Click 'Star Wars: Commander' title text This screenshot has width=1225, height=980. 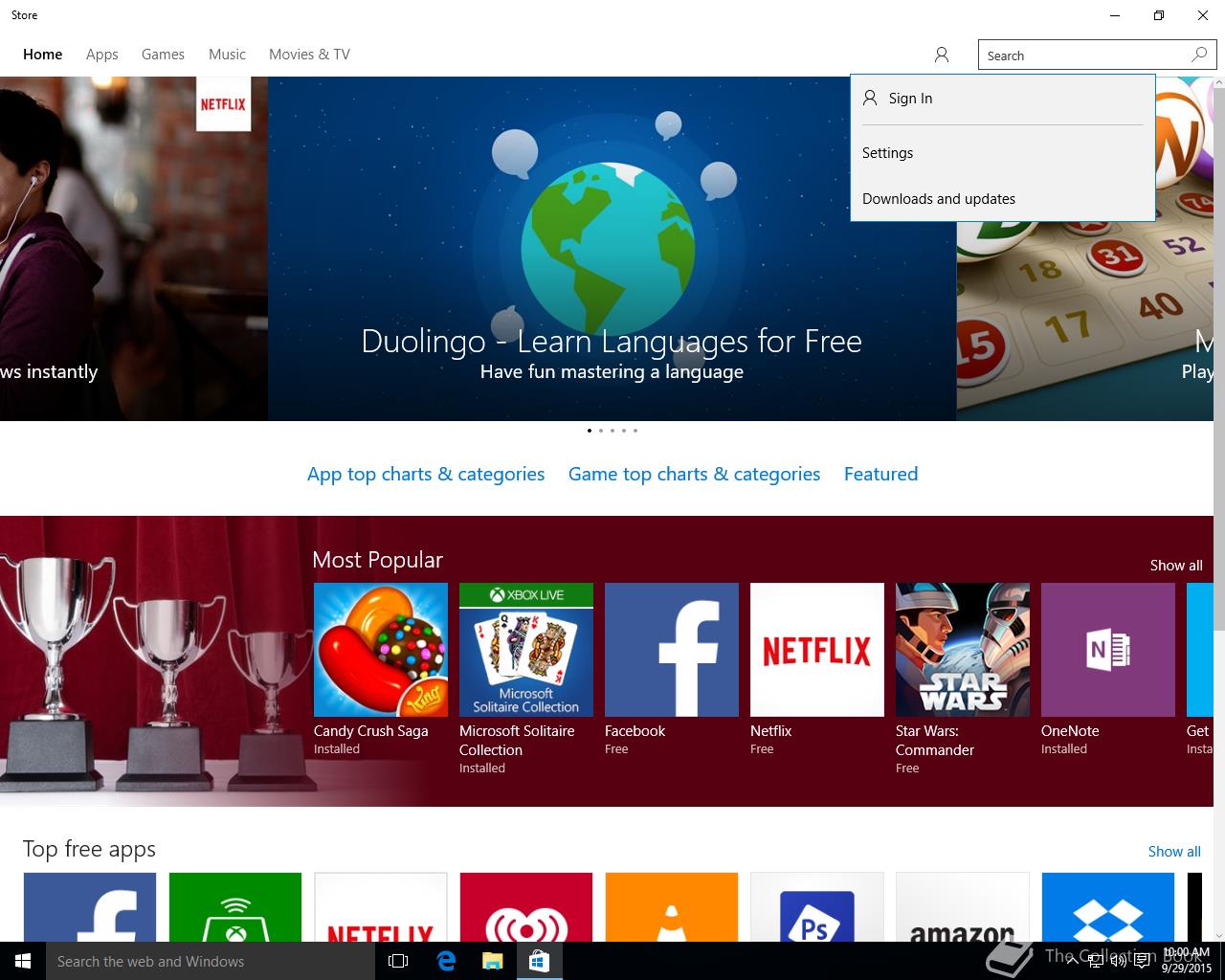click(x=934, y=741)
